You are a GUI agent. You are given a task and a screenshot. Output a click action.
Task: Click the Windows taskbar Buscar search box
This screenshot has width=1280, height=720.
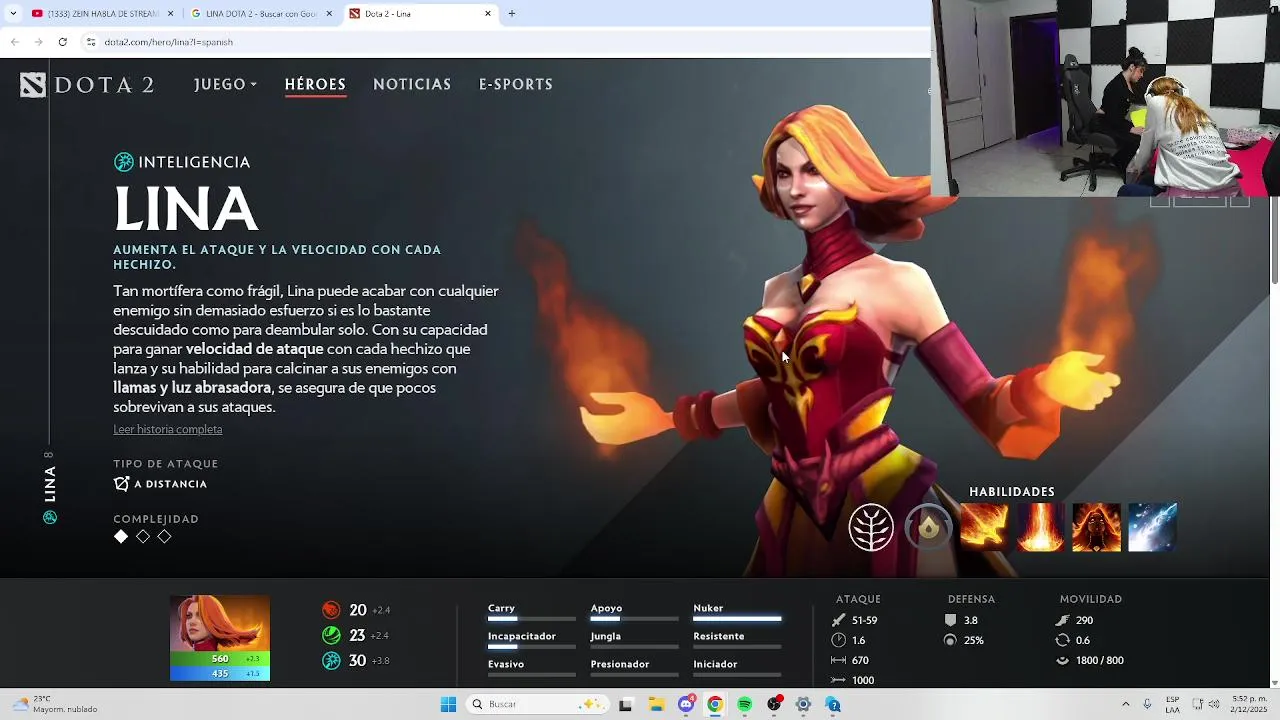click(538, 705)
